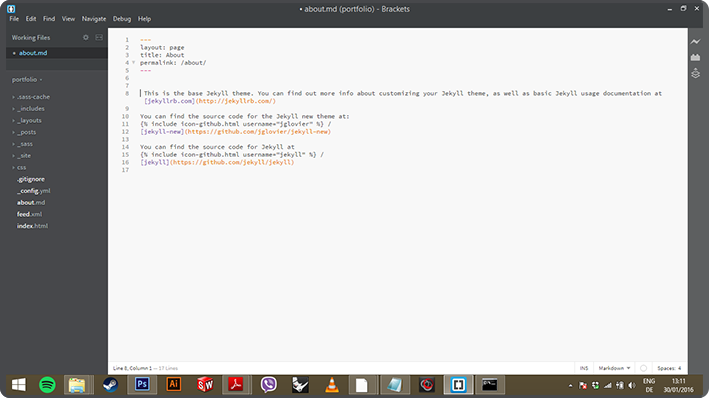Image resolution: width=709 pixels, height=399 pixels.
Task: Click the 'layout: page' line
Action: [x=162, y=48]
